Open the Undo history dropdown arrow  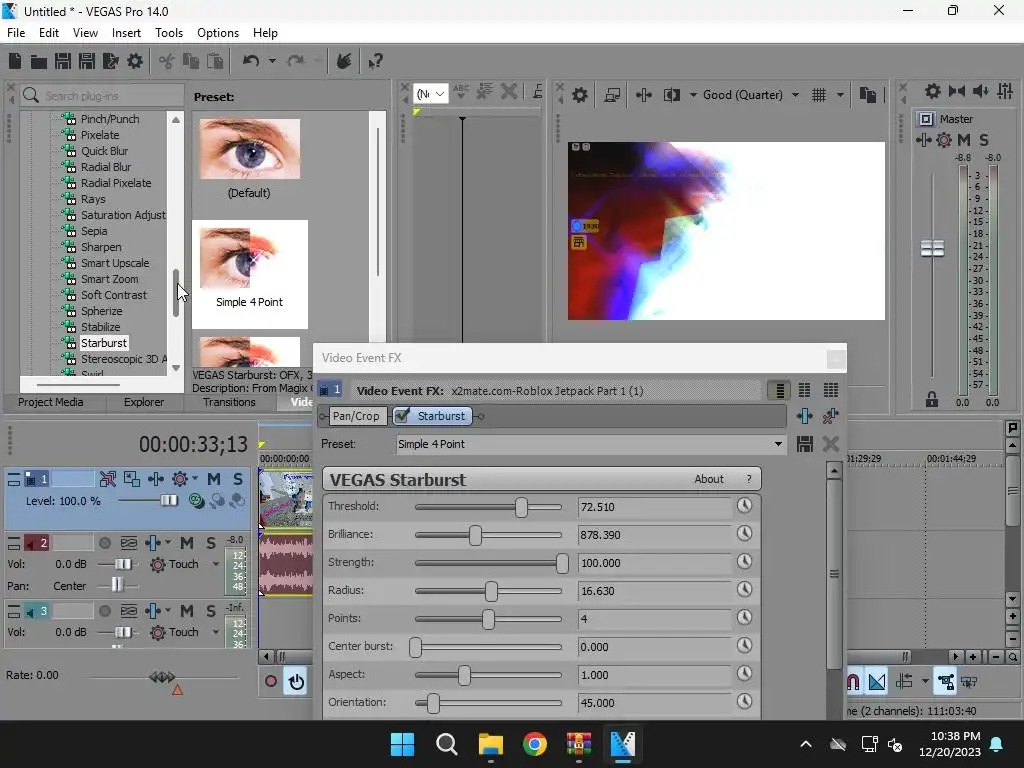click(x=272, y=61)
